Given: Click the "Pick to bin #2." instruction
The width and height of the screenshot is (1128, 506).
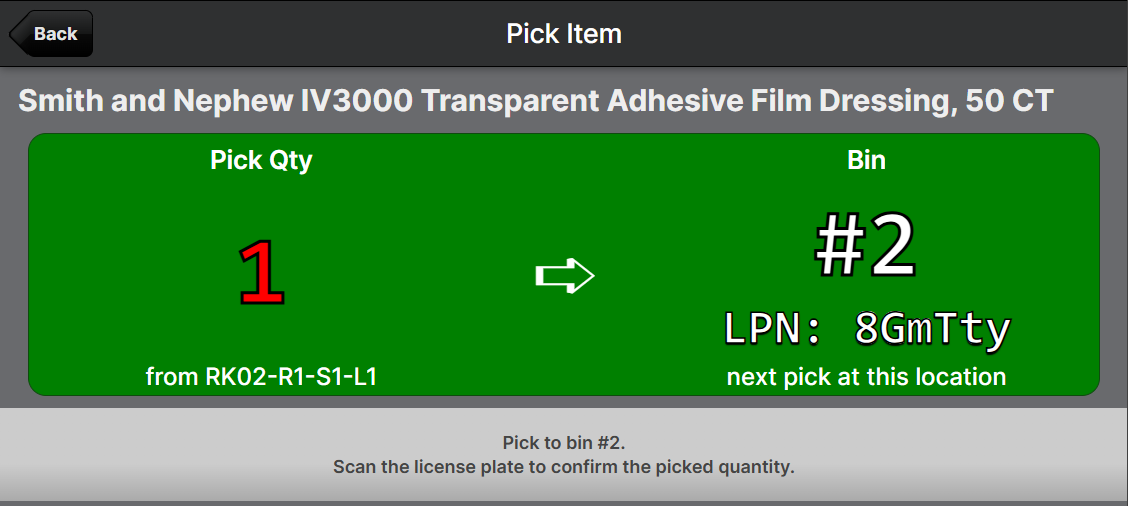Looking at the screenshot, I should click(564, 442).
